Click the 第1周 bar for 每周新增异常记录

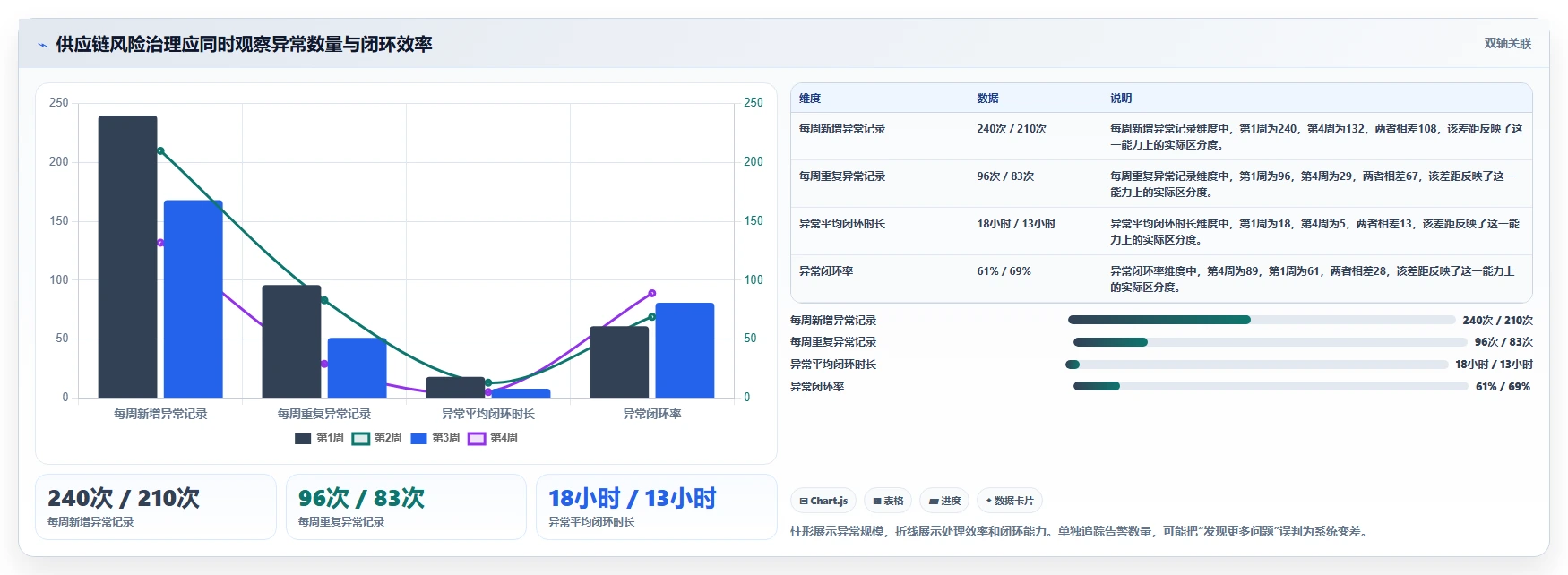pyautogui.click(x=127, y=256)
